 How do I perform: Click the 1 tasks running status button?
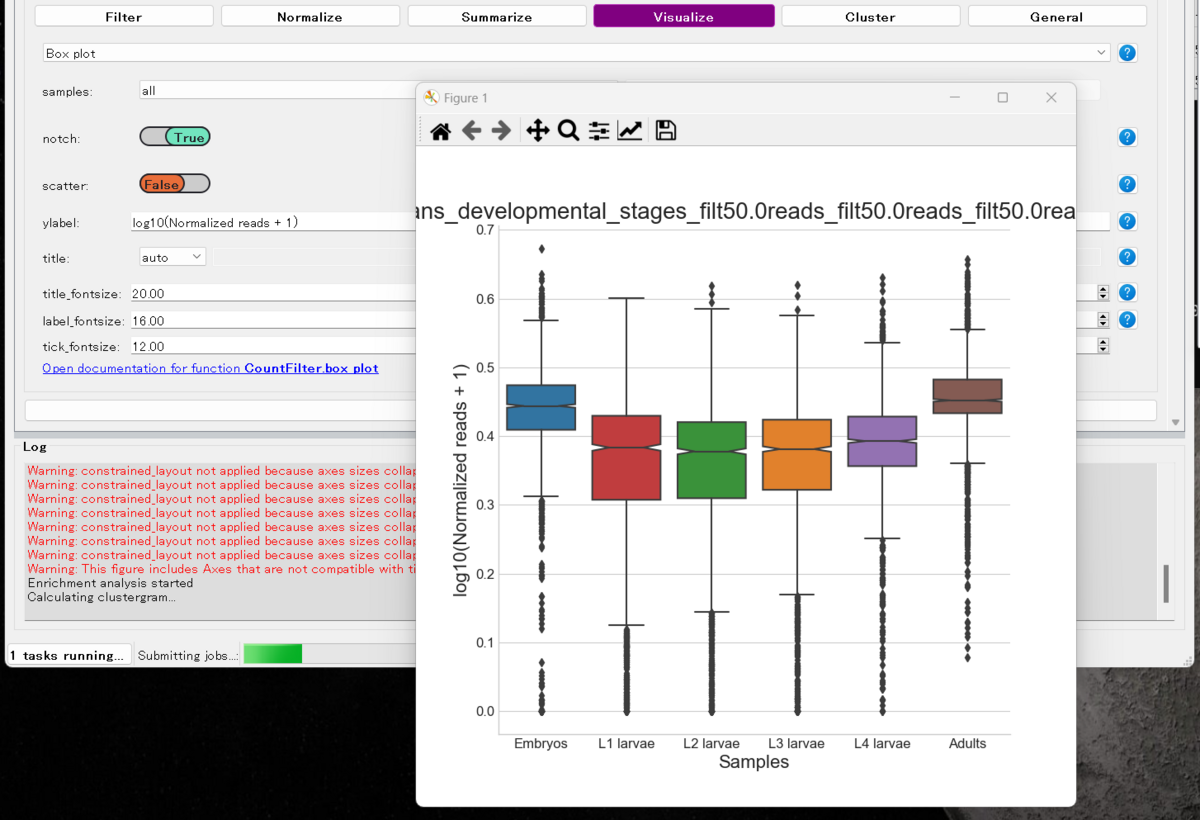click(68, 655)
